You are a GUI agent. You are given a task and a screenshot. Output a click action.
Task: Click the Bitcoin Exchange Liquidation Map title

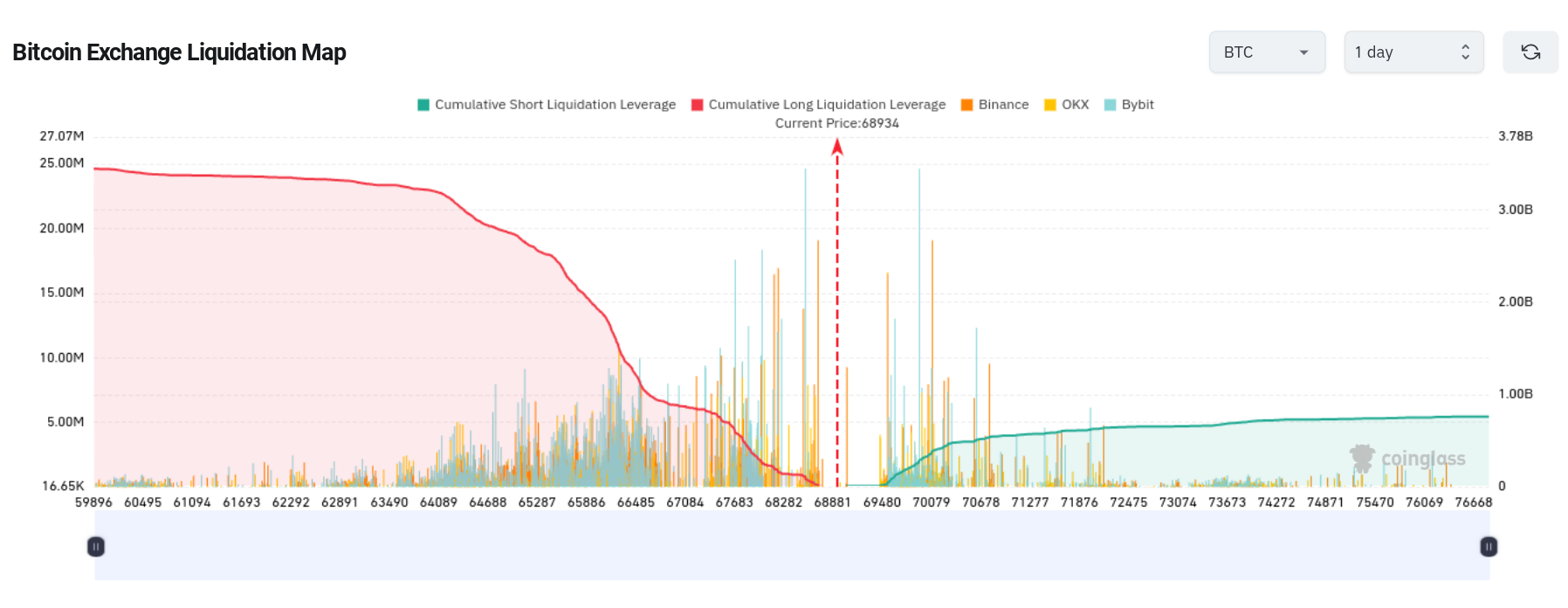[x=179, y=52]
